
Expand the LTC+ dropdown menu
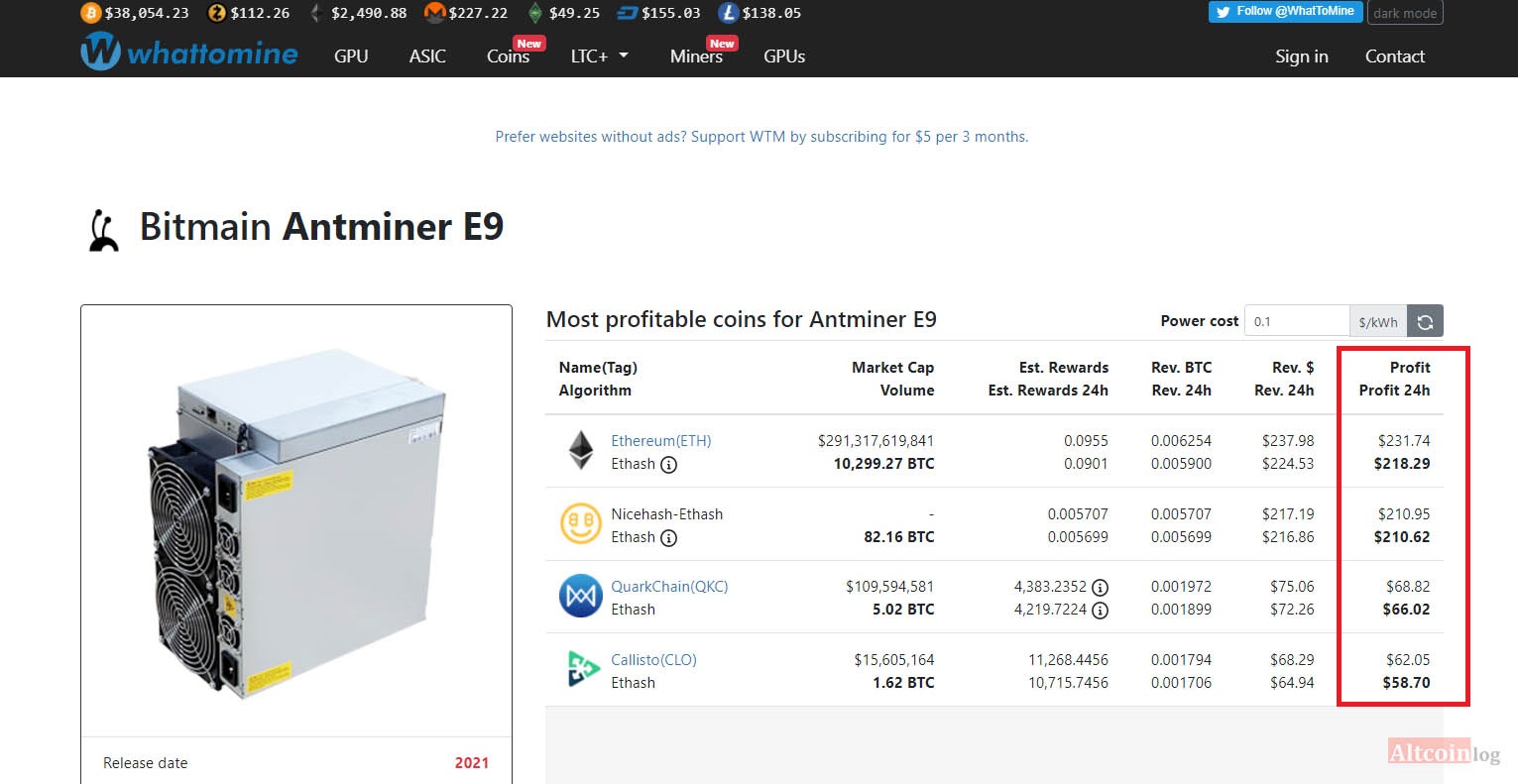(599, 56)
